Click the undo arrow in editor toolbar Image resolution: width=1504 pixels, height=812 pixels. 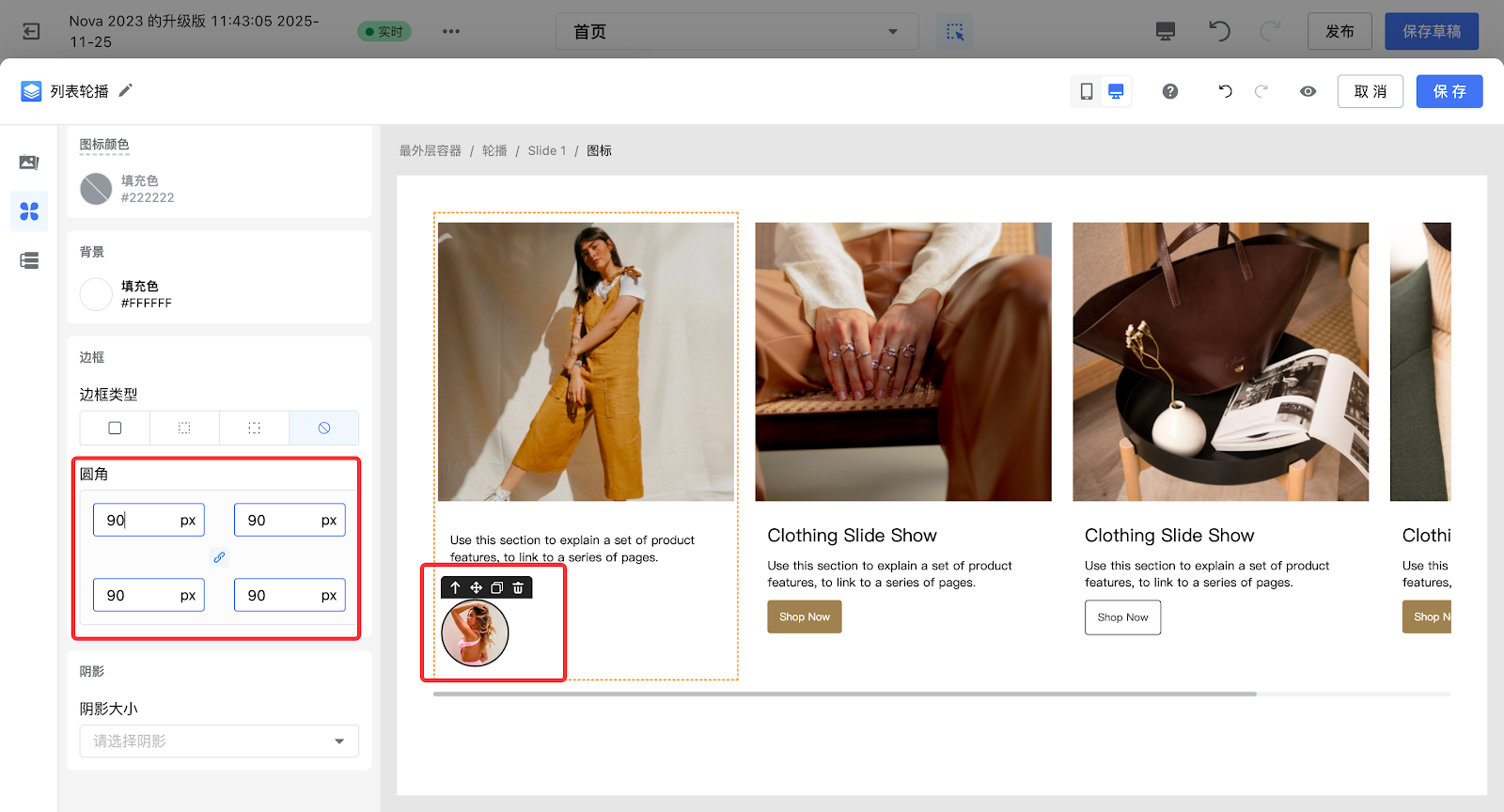[1225, 91]
